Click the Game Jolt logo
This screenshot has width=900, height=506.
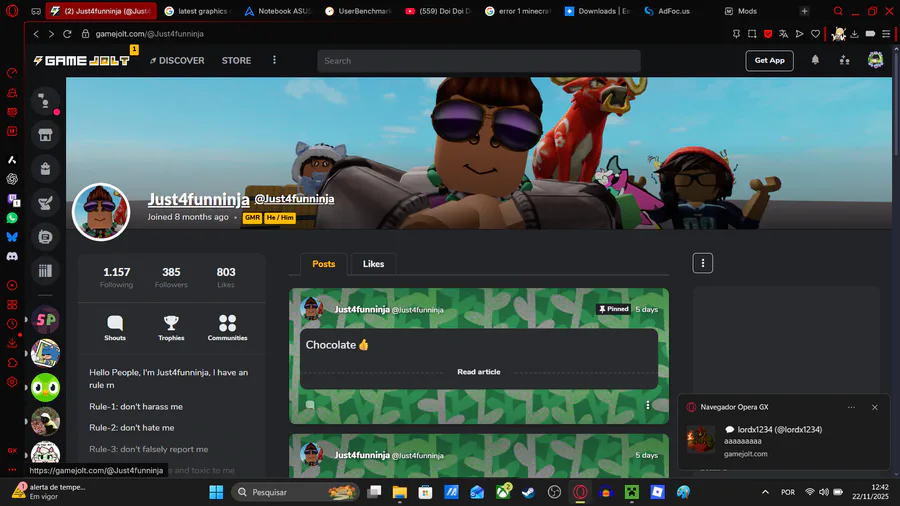click(82, 60)
